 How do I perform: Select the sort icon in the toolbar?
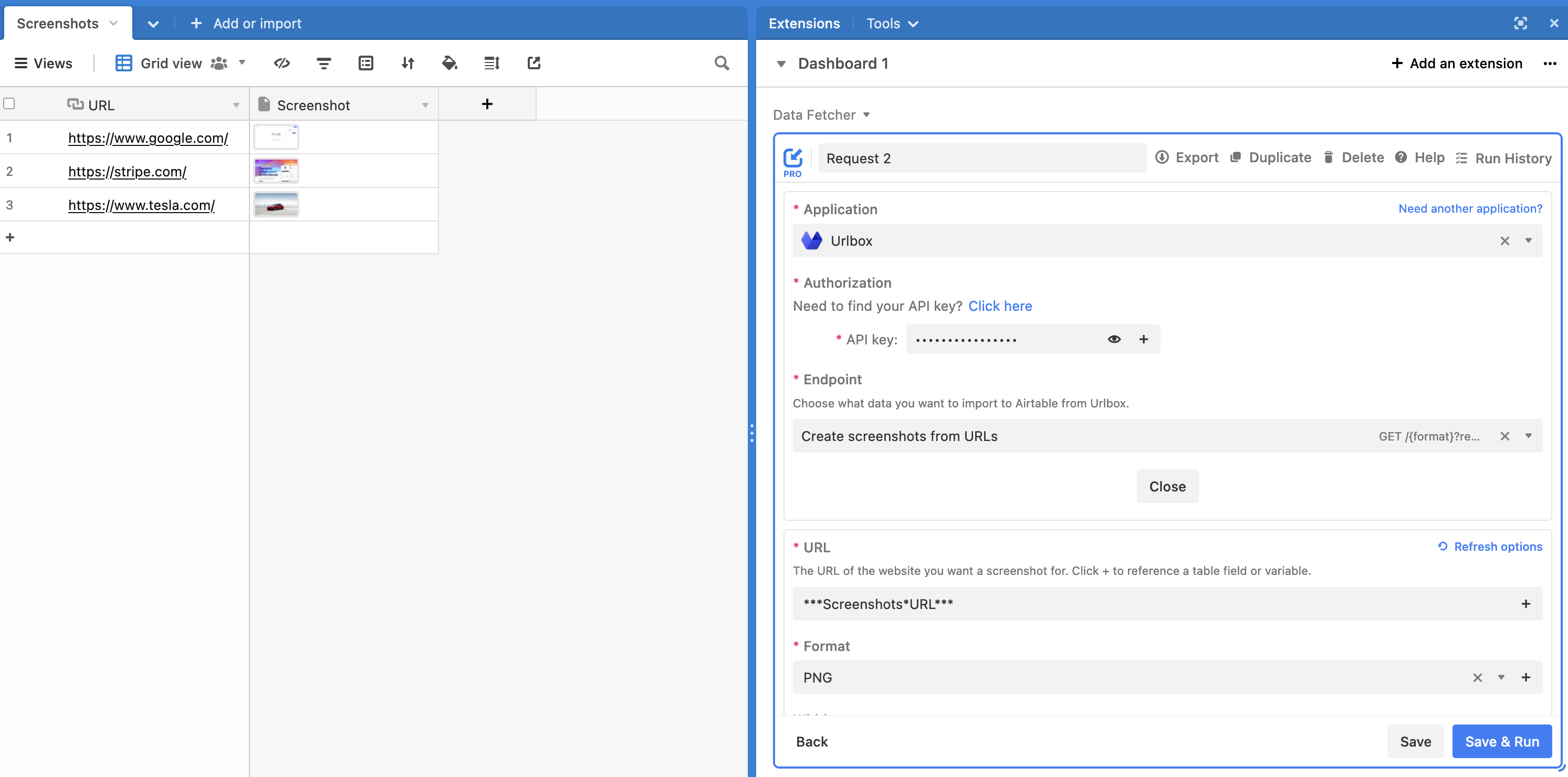pos(408,62)
